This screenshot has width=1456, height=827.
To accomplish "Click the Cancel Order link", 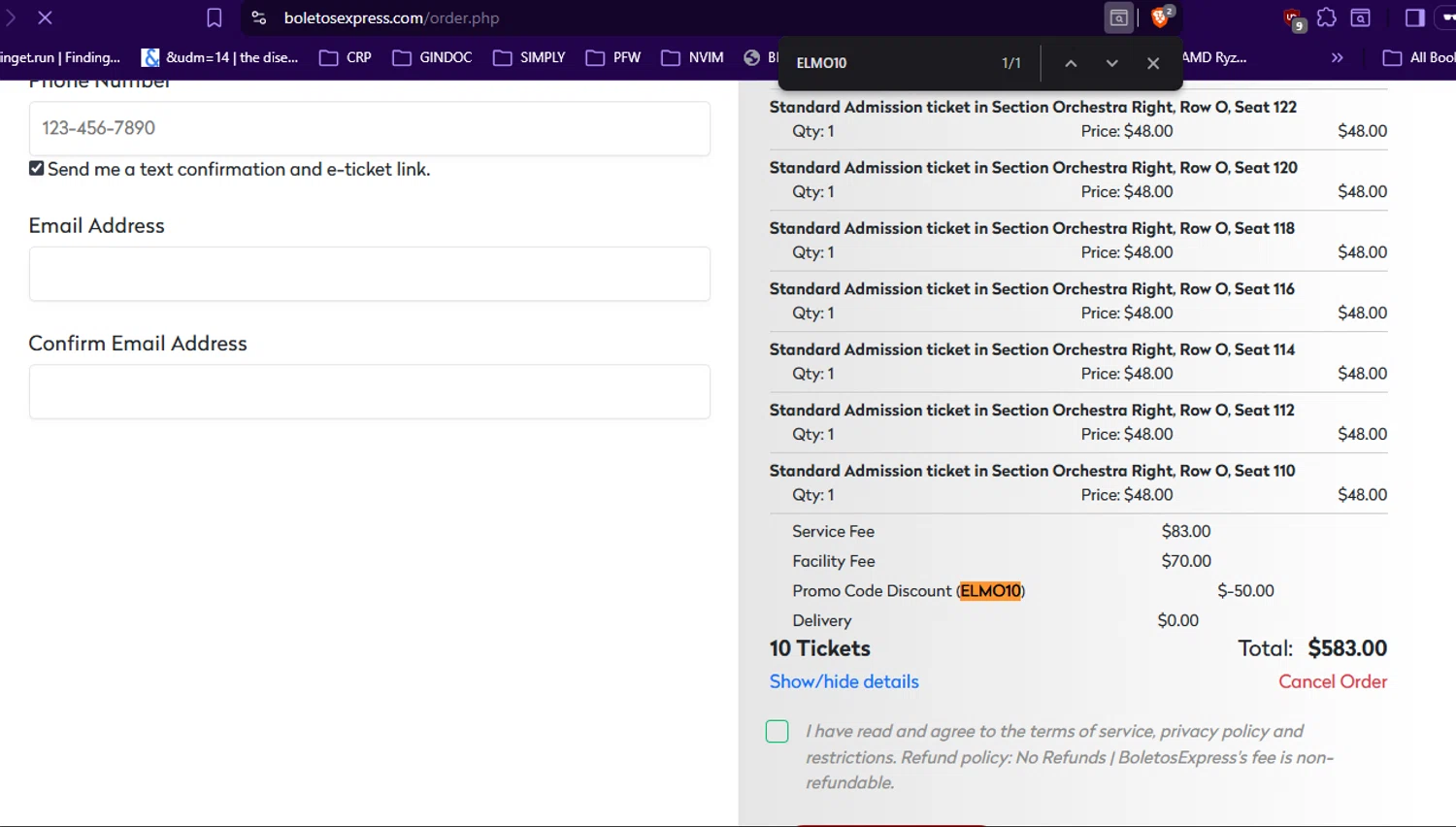I will pos(1333,681).
